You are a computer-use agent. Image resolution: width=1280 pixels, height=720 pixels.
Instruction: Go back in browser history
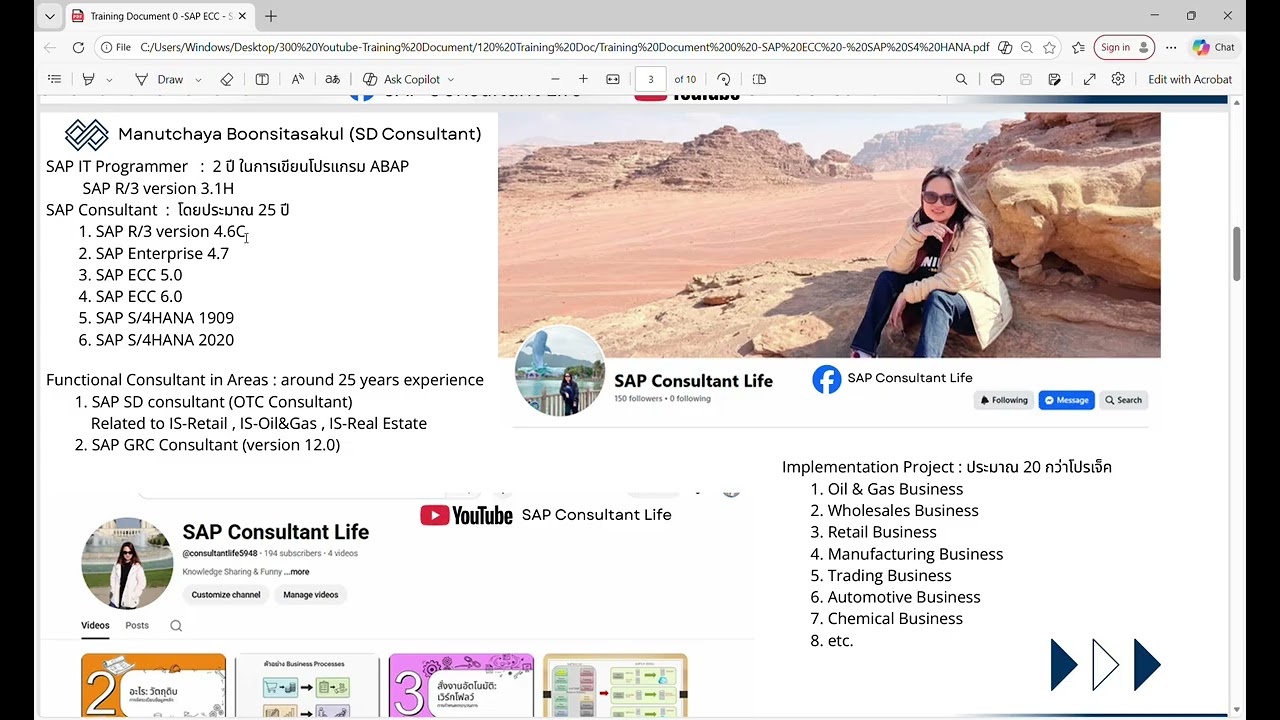[50, 47]
